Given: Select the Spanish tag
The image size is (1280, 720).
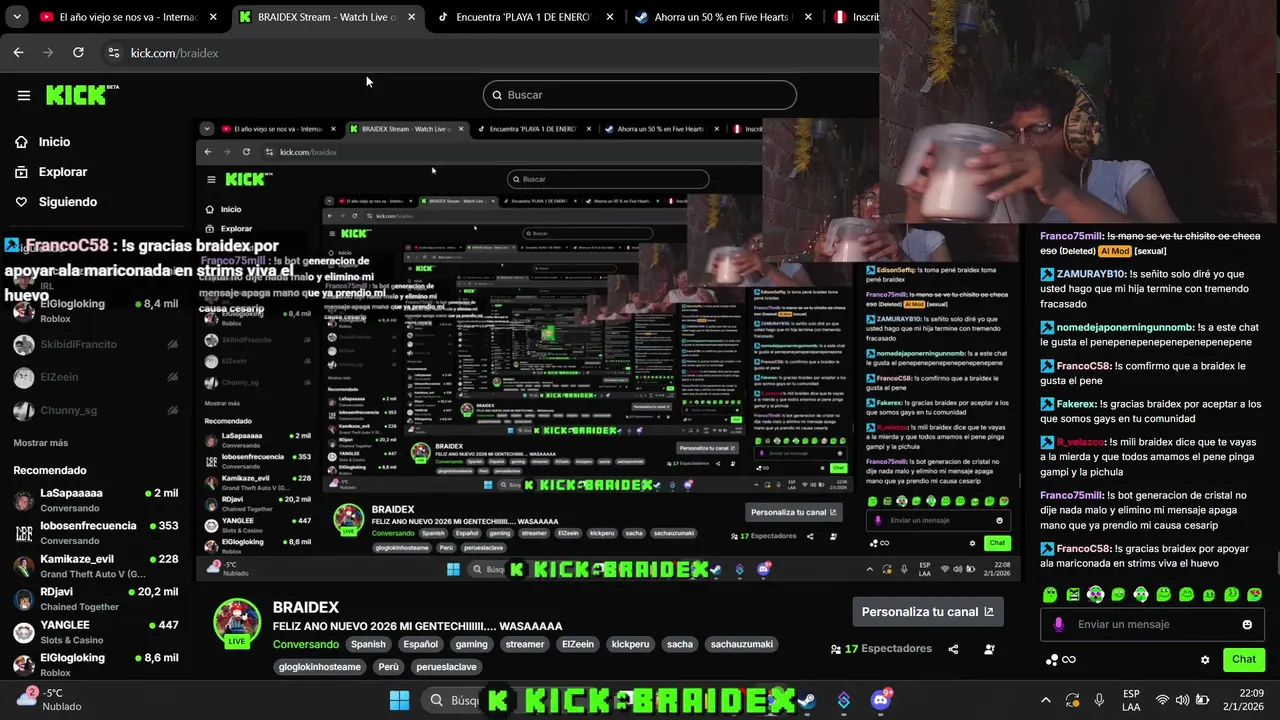Looking at the screenshot, I should (368, 645).
